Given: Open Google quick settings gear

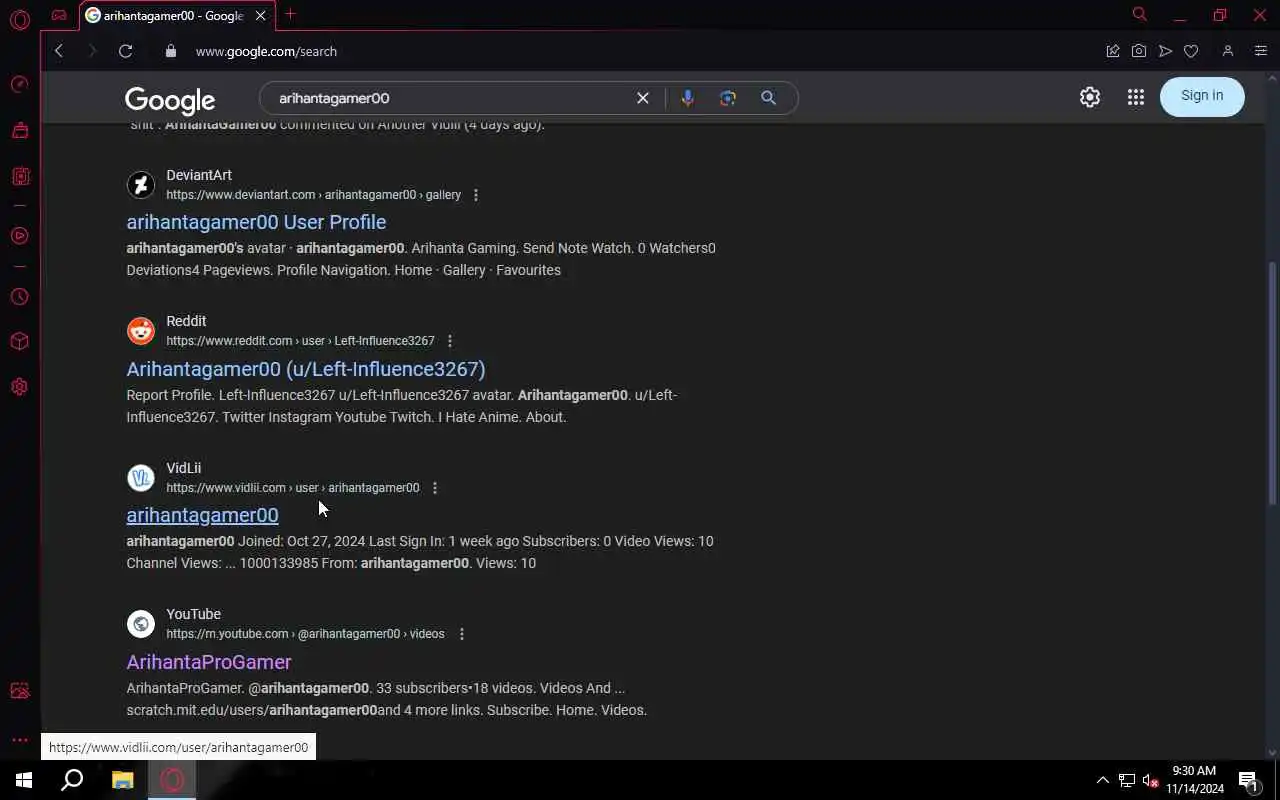Looking at the screenshot, I should [1090, 97].
